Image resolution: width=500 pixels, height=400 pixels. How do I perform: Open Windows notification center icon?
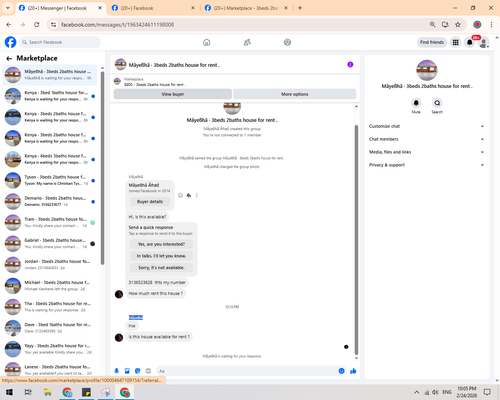click(x=487, y=392)
